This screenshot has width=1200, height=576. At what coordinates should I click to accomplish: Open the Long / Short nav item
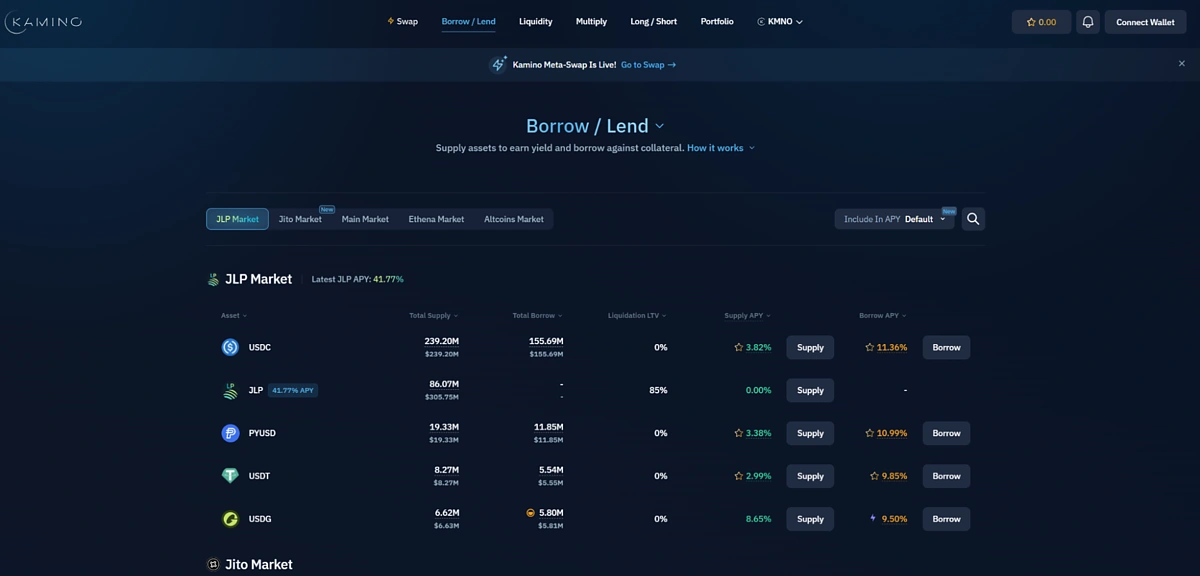tap(654, 21)
